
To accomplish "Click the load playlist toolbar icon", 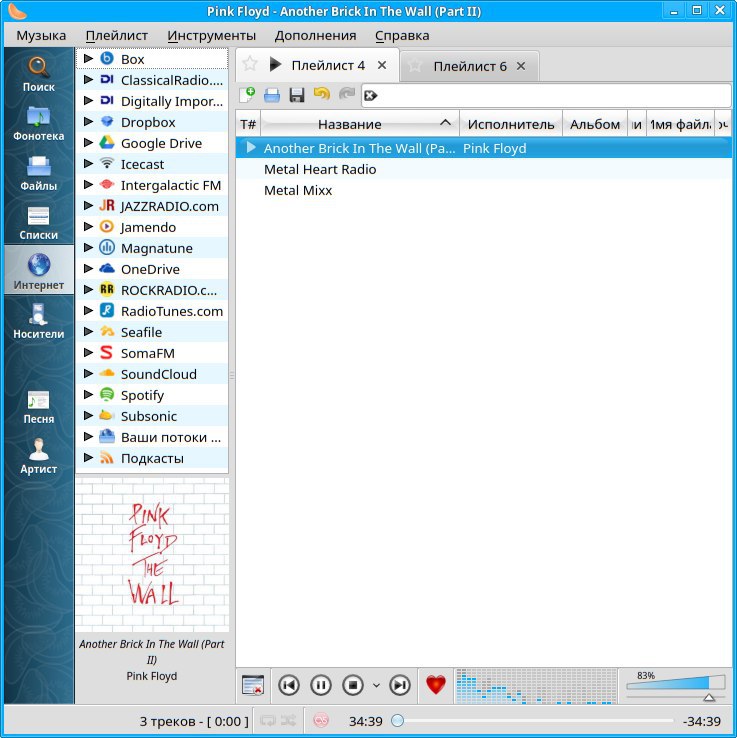I will pos(272,95).
